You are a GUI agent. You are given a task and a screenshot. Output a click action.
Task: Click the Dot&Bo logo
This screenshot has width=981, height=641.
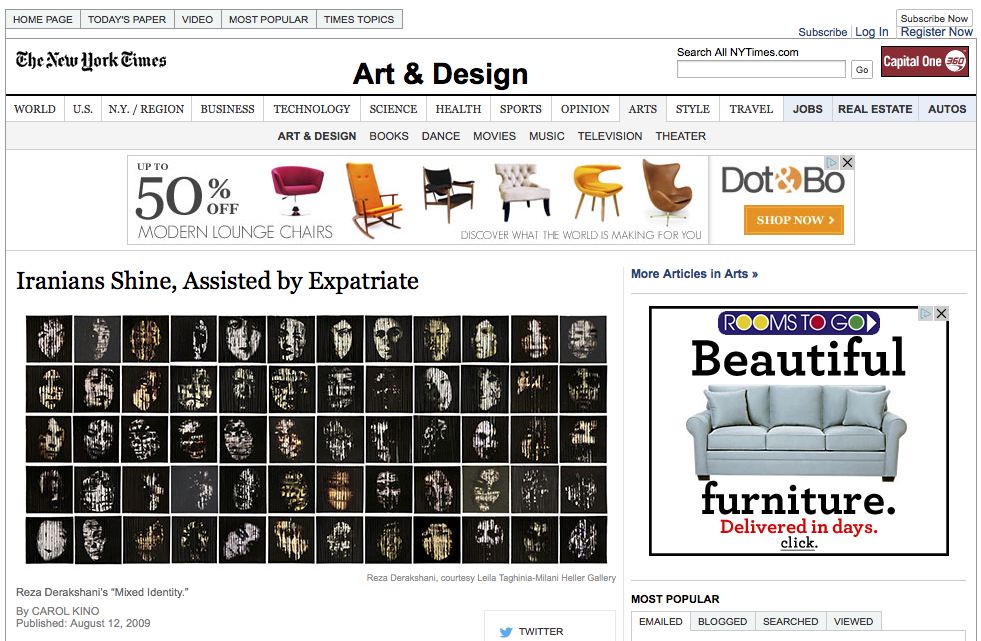click(x=783, y=181)
